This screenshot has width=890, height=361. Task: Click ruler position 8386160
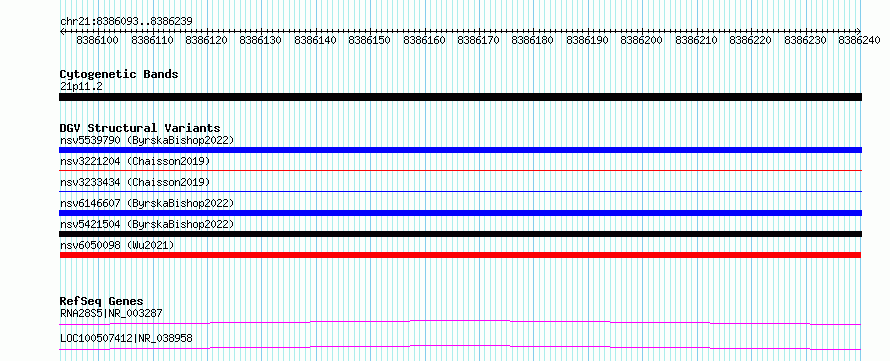click(425, 40)
